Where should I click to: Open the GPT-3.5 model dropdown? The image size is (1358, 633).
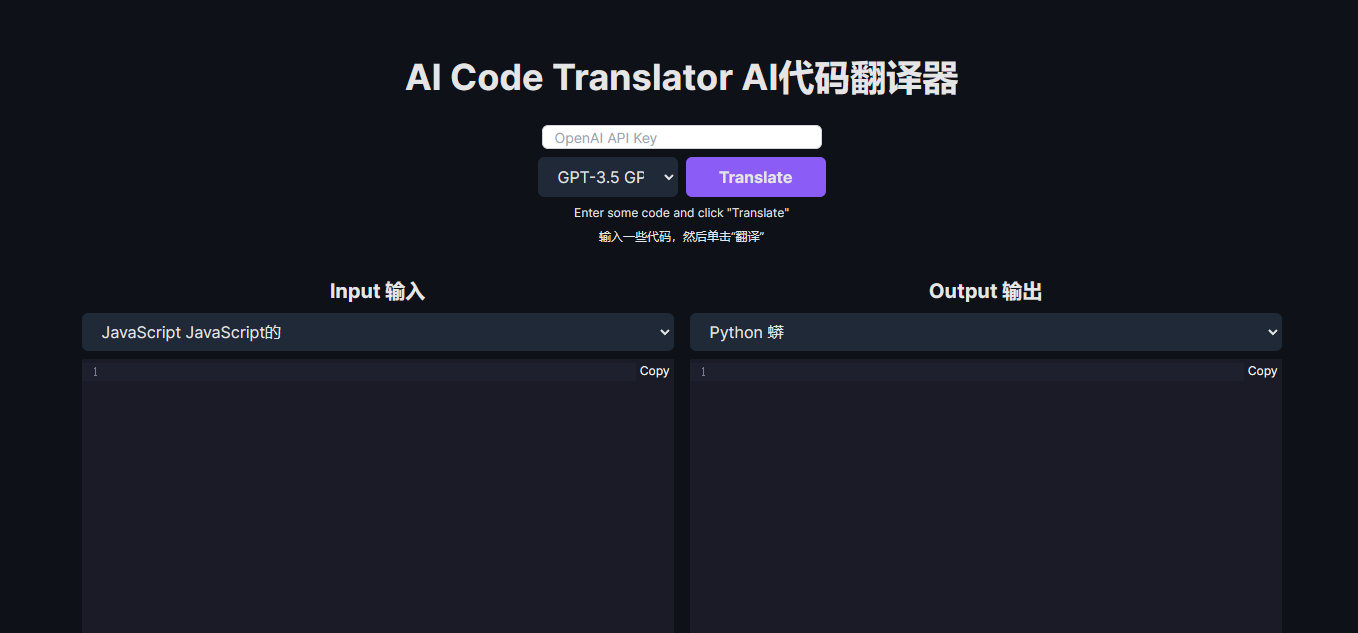pos(607,176)
